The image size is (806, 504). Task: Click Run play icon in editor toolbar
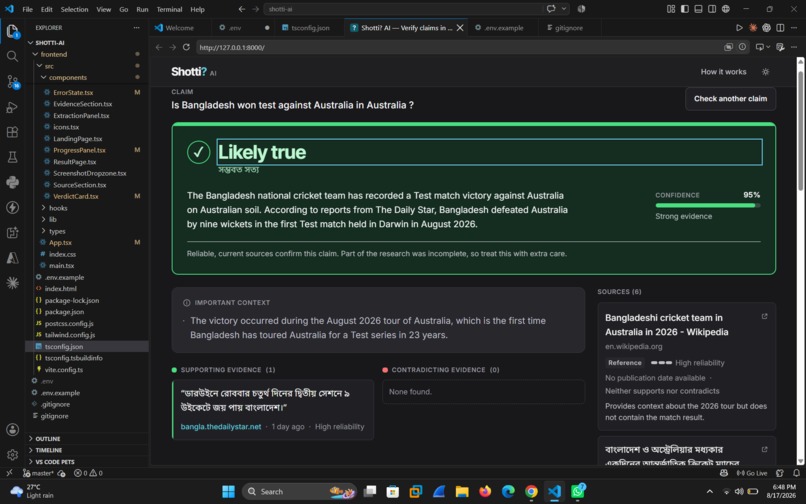[739, 28]
